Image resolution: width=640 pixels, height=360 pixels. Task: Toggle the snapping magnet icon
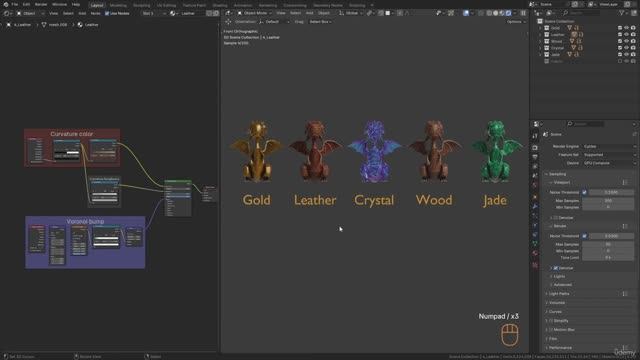click(380, 13)
